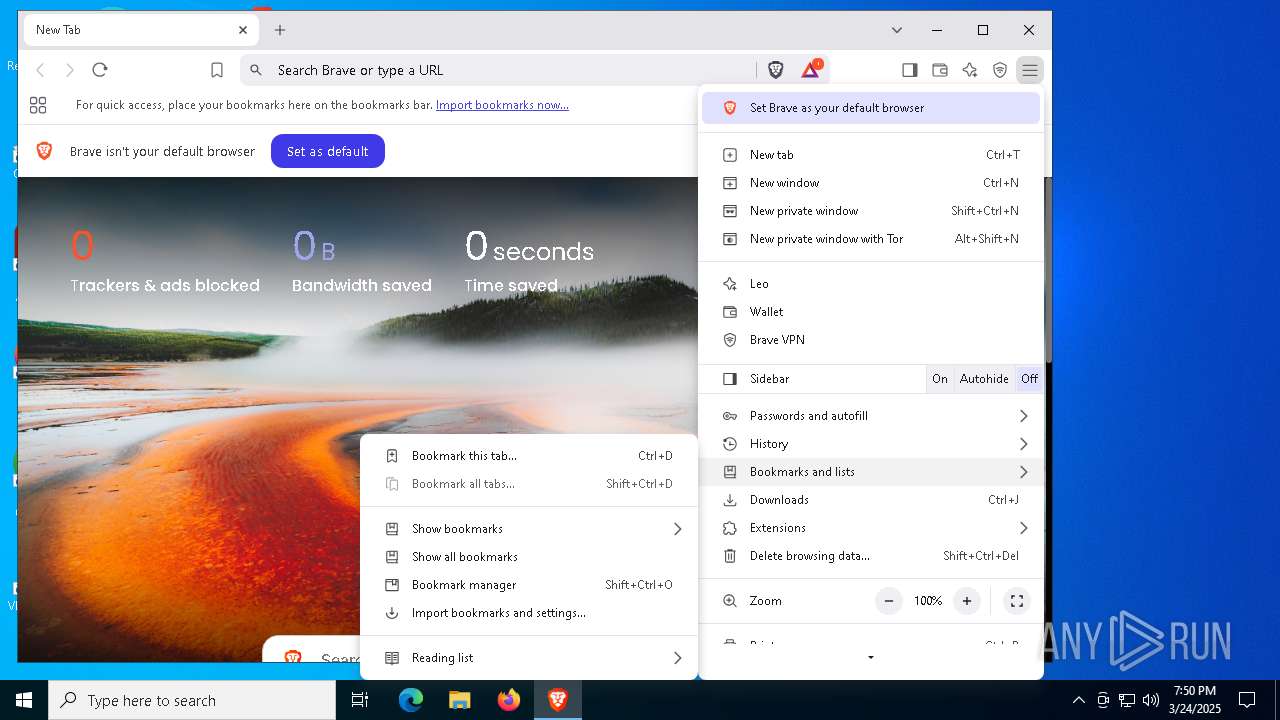
Task: Open Leo from the menu
Action: click(x=871, y=284)
